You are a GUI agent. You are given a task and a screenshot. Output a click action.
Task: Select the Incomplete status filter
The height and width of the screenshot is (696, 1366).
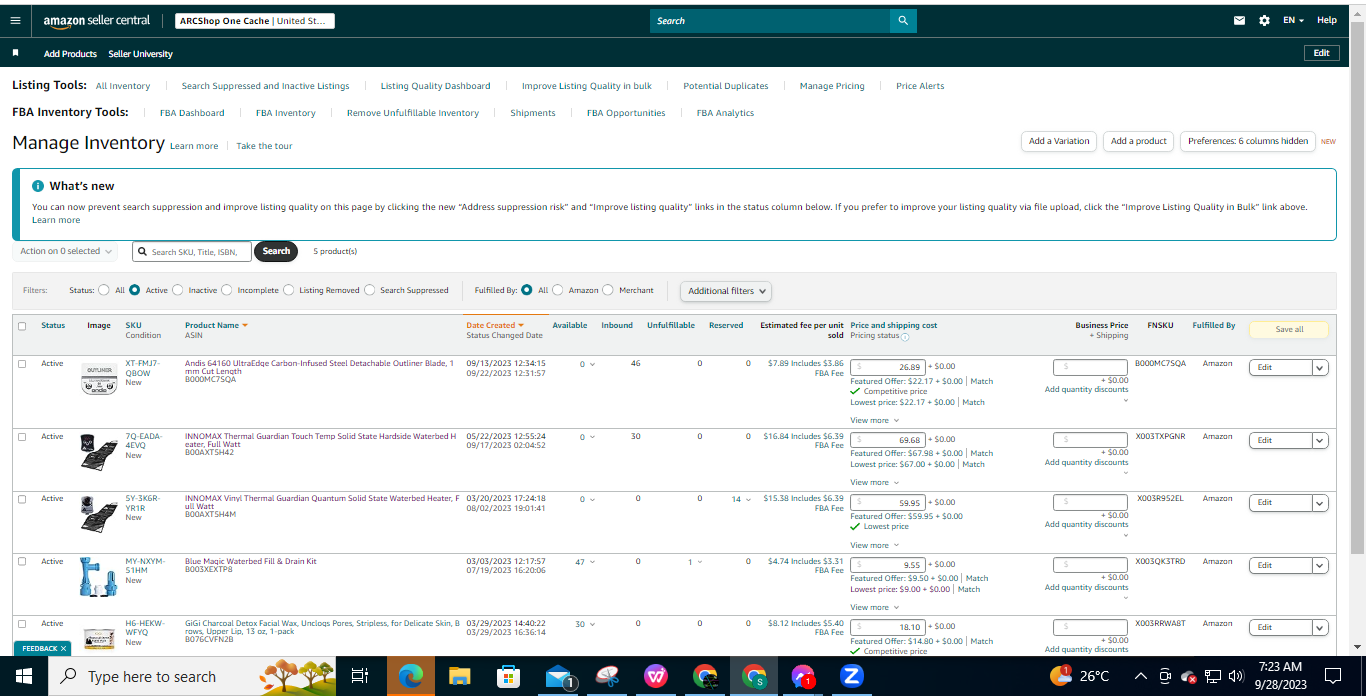point(227,290)
